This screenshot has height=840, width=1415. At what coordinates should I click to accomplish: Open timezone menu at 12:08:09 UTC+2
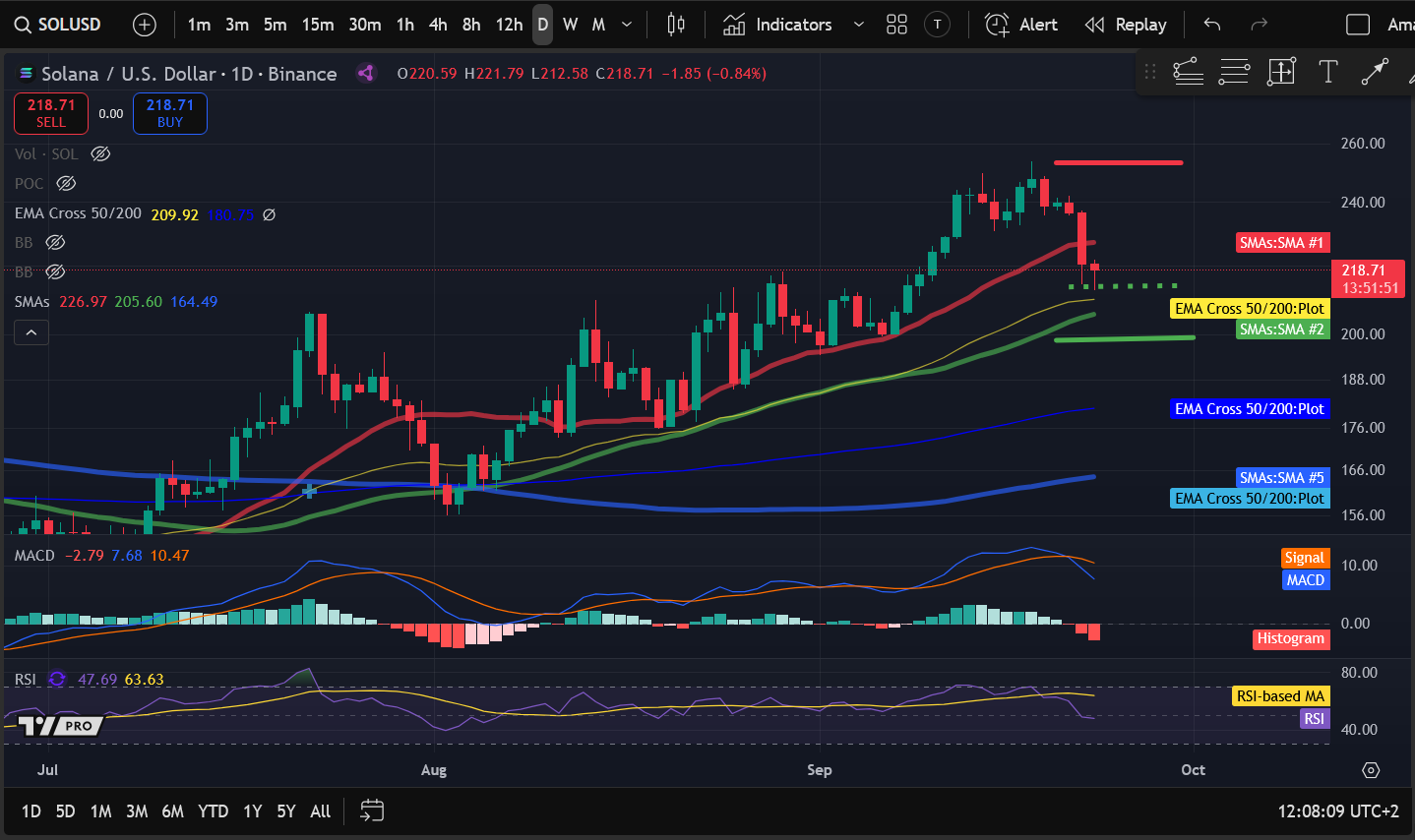pyautogui.click(x=1338, y=811)
